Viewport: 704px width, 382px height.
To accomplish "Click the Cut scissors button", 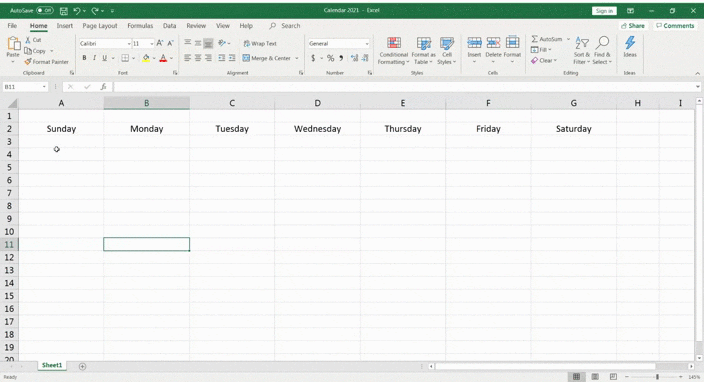I will (x=33, y=40).
